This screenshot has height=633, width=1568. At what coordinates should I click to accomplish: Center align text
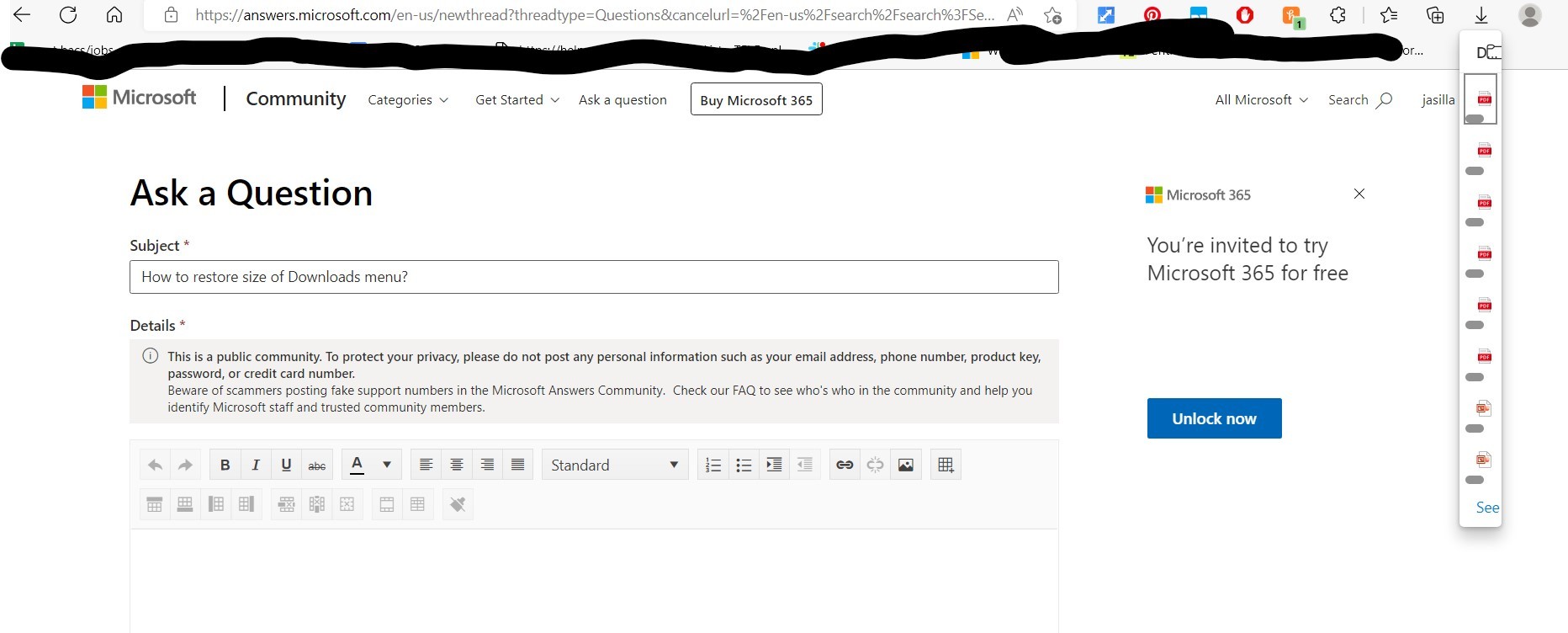457,465
